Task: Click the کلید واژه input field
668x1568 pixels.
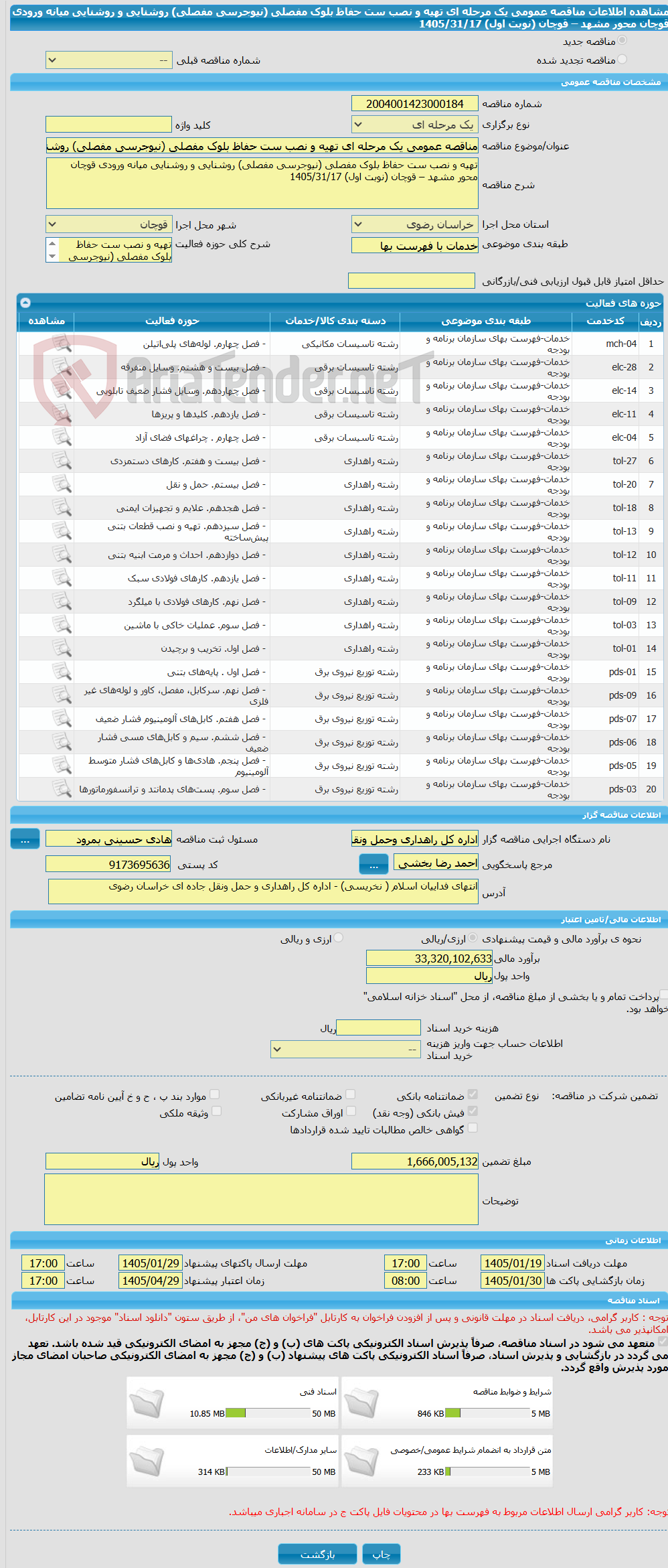Action: point(108,125)
